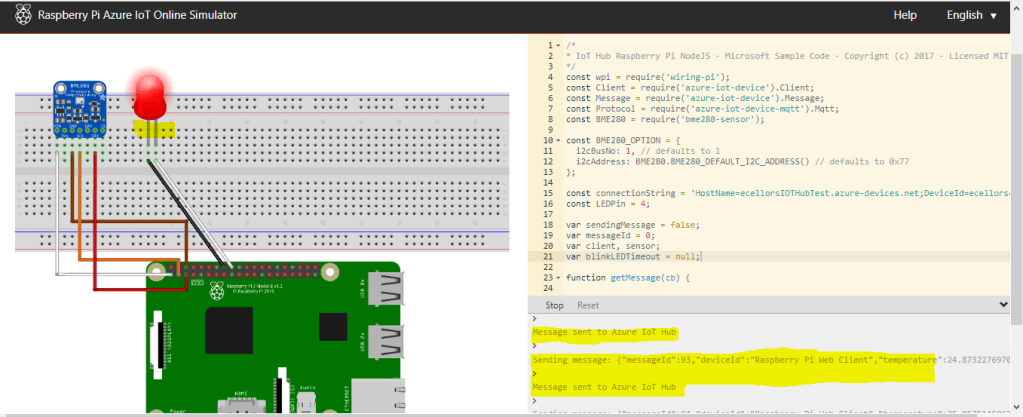Fold the BME280_OPTION block at line 10
The width and height of the screenshot is (1023, 417).
(557, 140)
